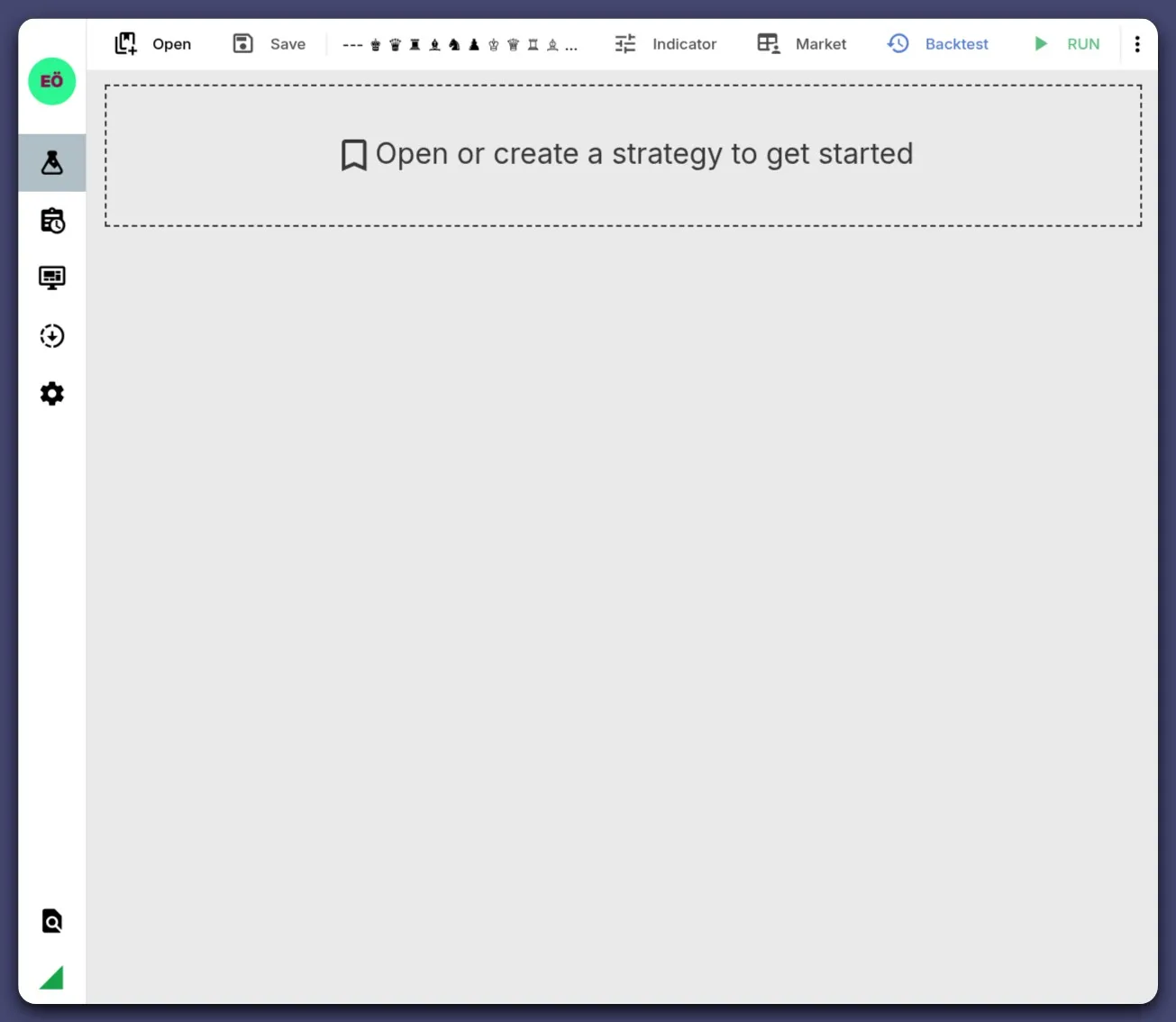Open settings via the gear icon

(x=52, y=394)
